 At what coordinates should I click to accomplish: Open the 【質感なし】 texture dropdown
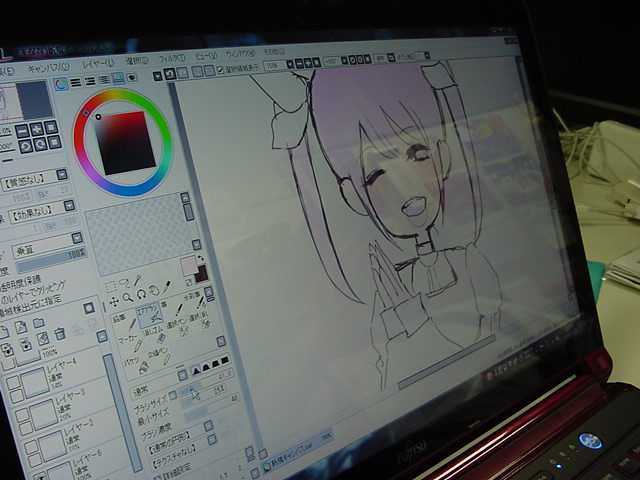61,174
